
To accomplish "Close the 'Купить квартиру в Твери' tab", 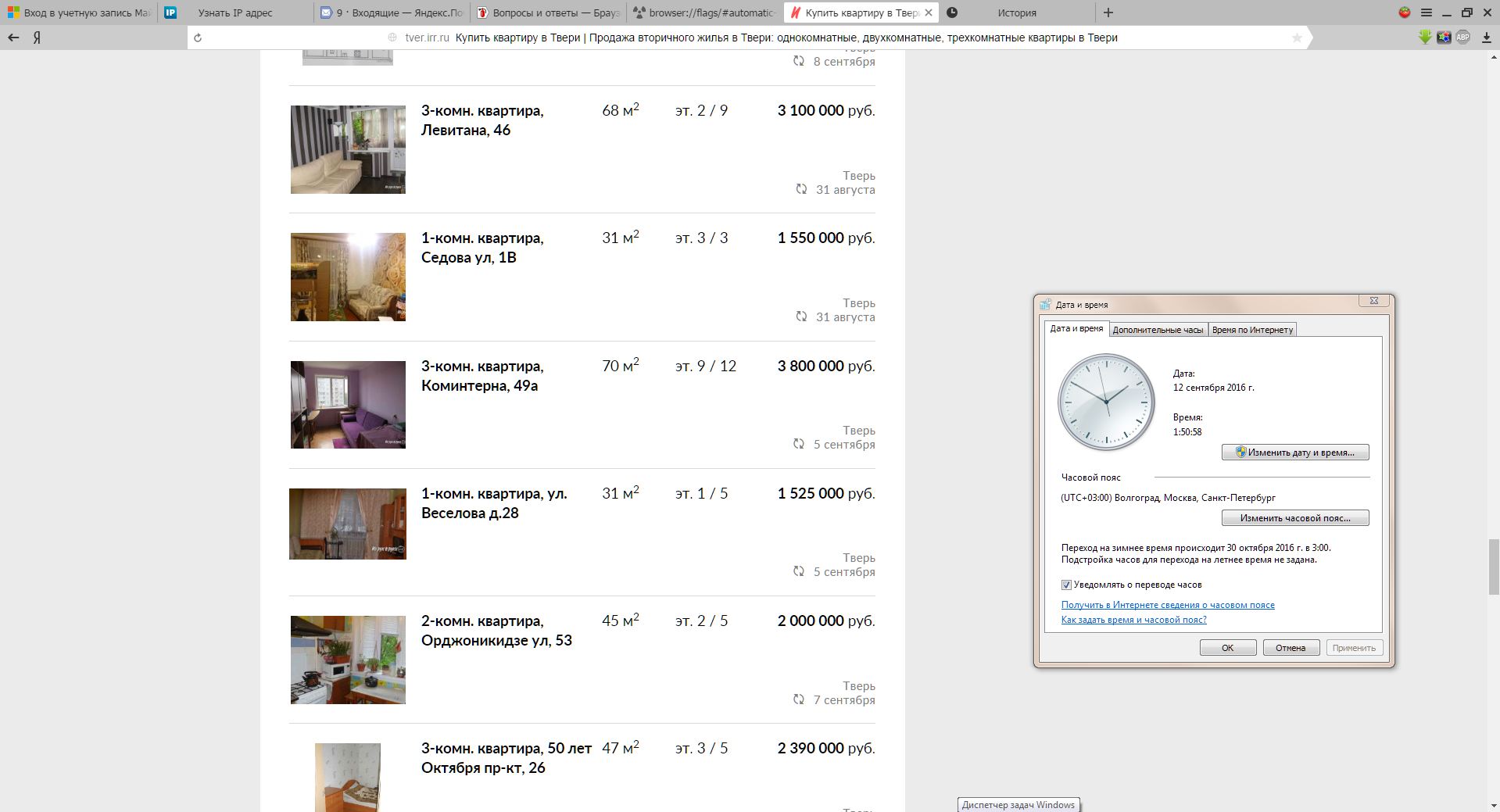I will 929,13.
